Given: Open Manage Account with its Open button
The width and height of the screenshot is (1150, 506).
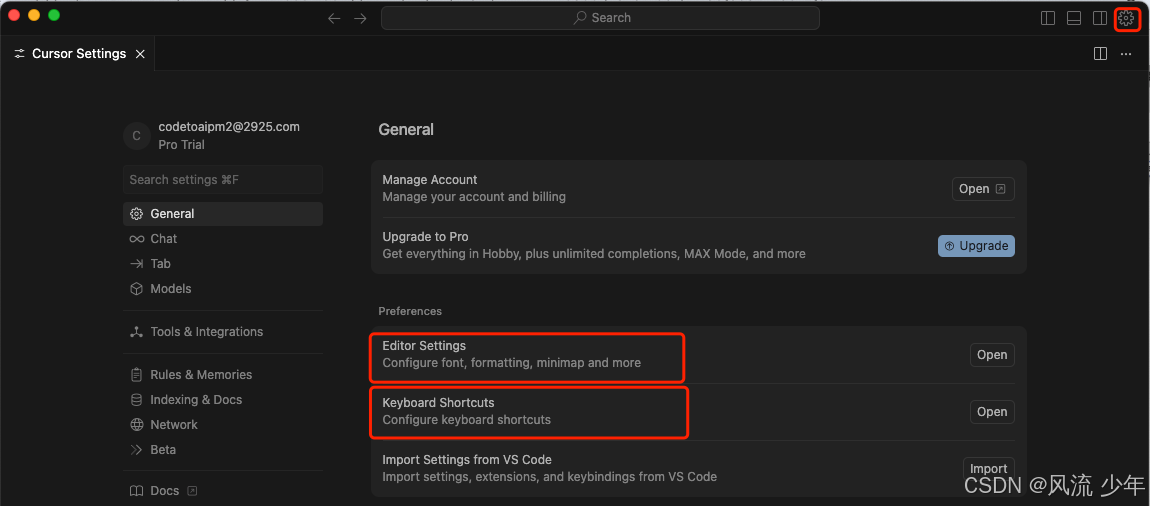Looking at the screenshot, I should [x=983, y=188].
